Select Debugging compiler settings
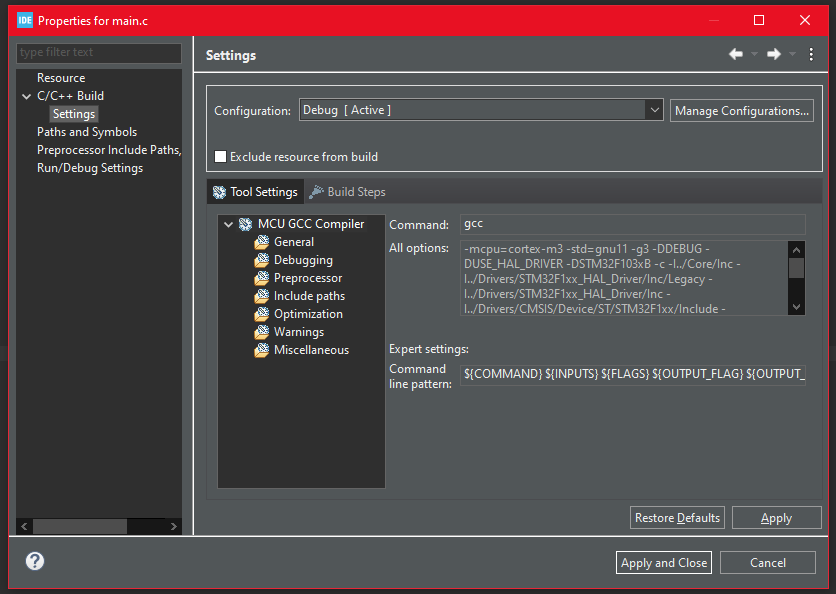836x594 pixels. pyautogui.click(x=303, y=260)
